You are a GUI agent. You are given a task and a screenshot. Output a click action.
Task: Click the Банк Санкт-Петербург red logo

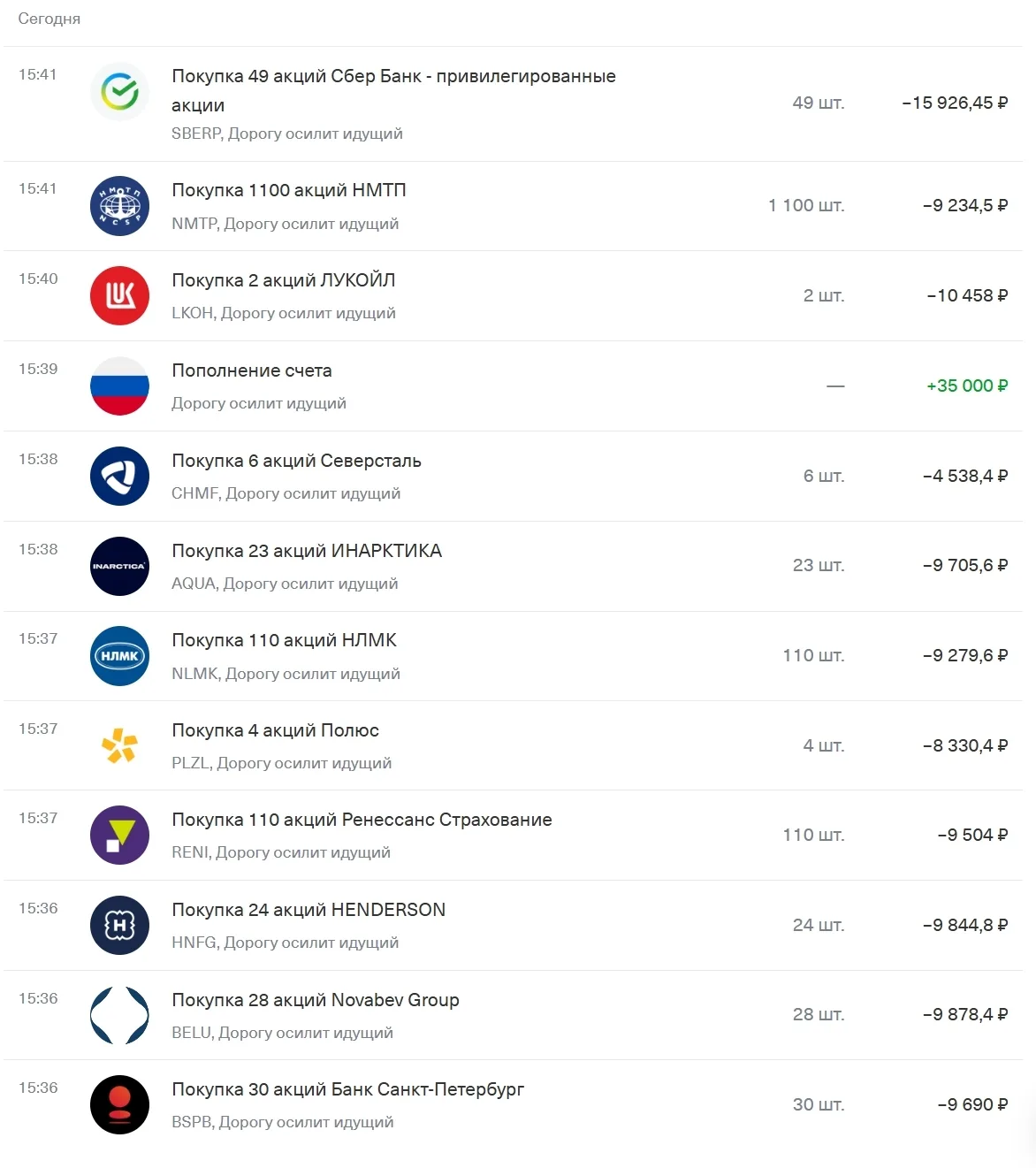119,1105
